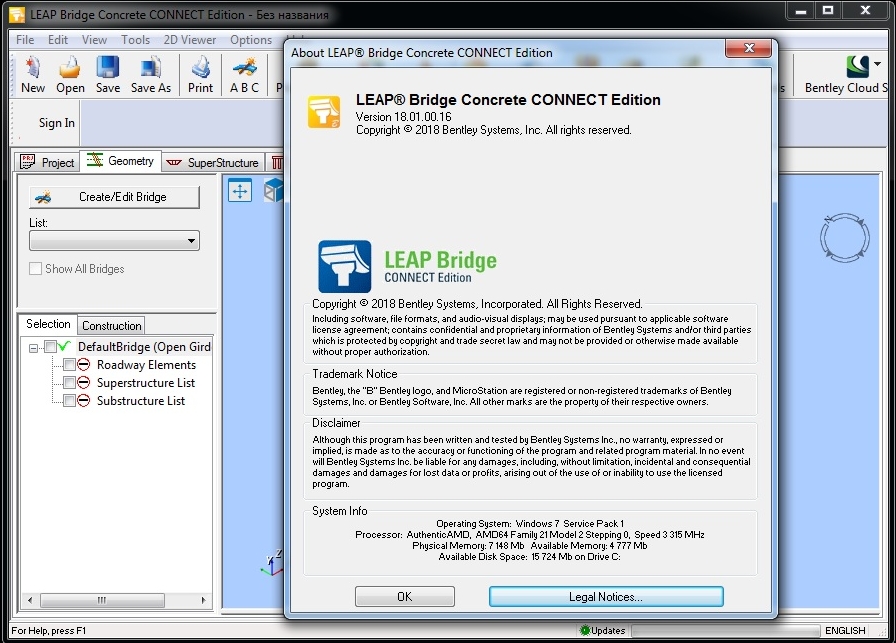Click the Roadway Elements red status icon
The height and width of the screenshot is (643, 896).
click(x=83, y=365)
